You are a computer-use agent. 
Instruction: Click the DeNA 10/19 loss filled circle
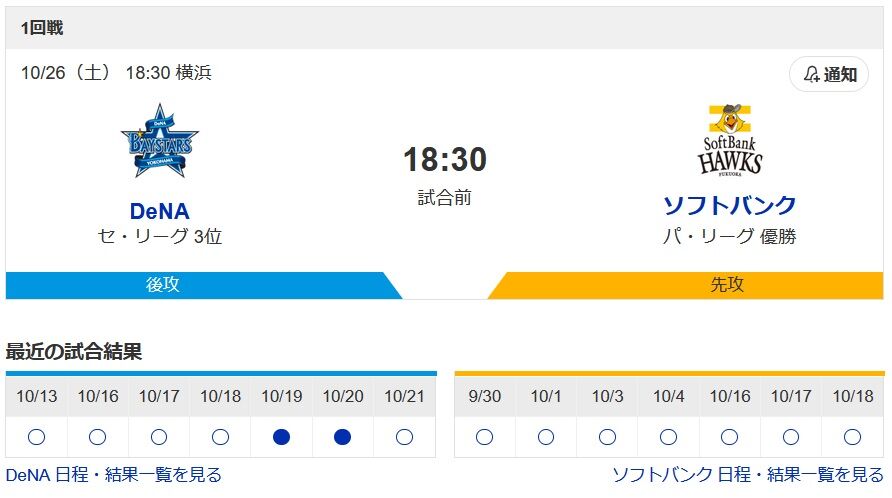[281, 437]
